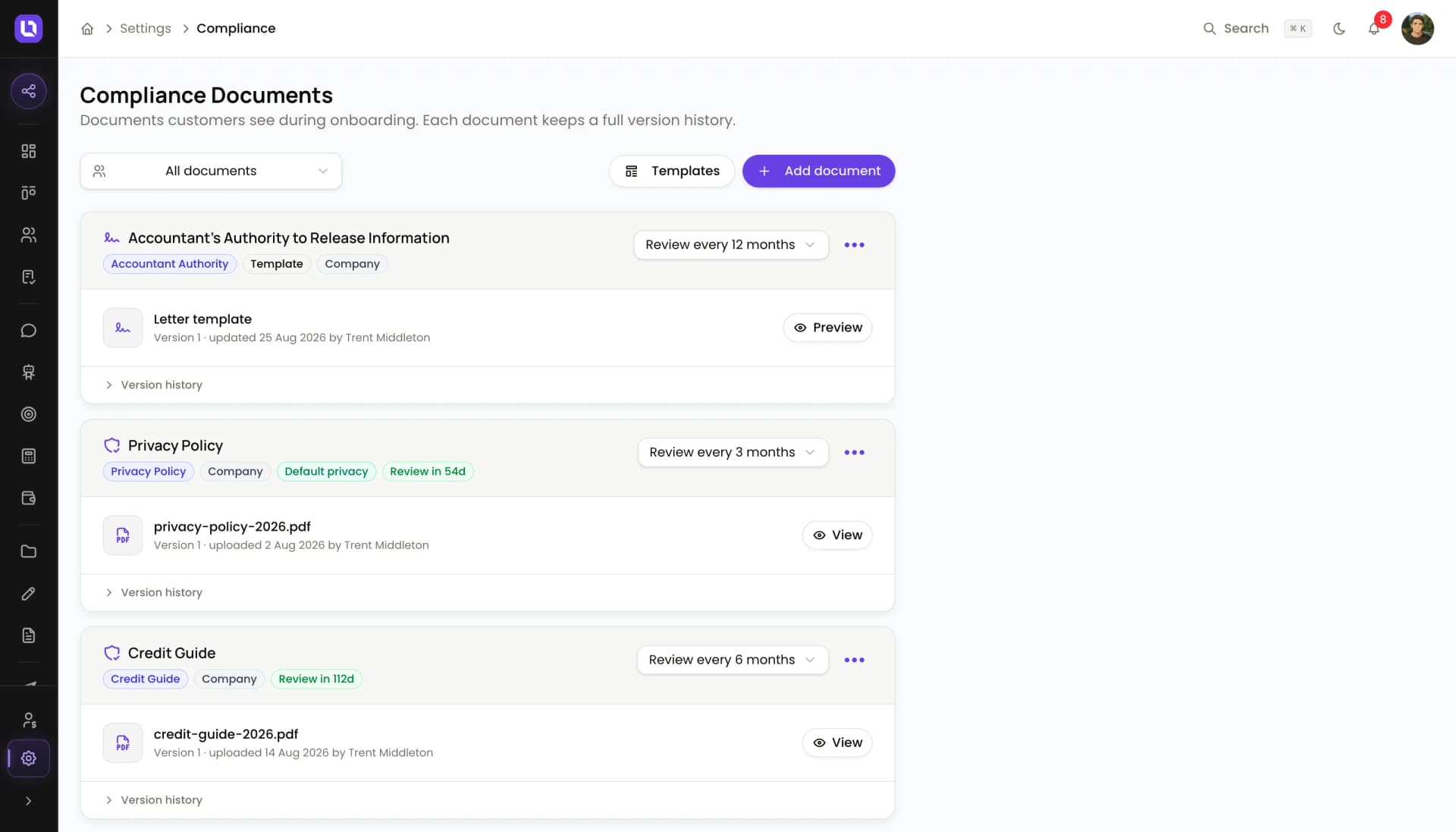Open the user profile avatar
1456x832 pixels.
tap(1417, 29)
